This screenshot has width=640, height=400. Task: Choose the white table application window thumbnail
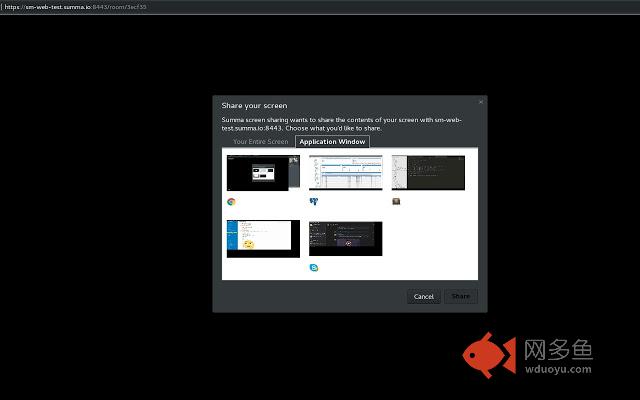point(345,173)
